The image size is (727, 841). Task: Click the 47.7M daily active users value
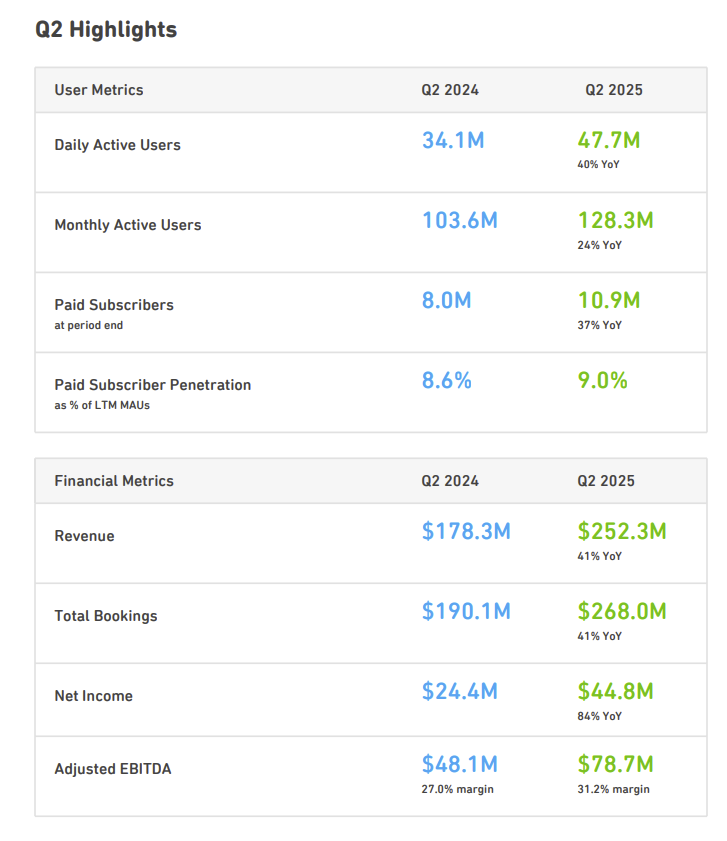coord(609,140)
